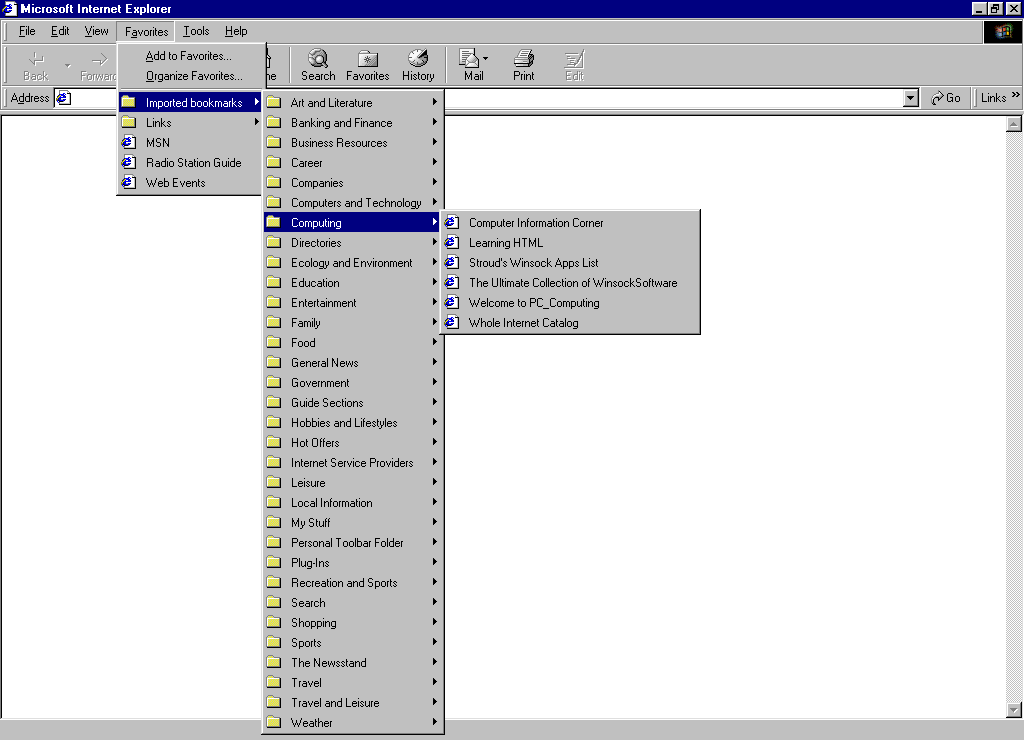Select the Entertainment folder

click(353, 302)
